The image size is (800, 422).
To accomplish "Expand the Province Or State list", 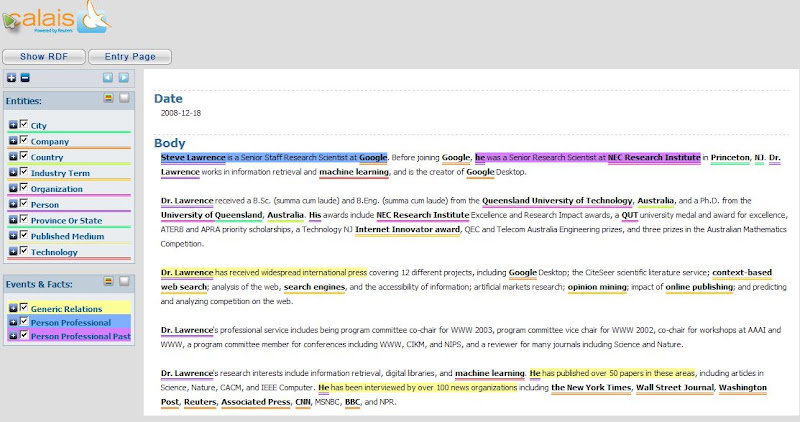I will [13, 219].
